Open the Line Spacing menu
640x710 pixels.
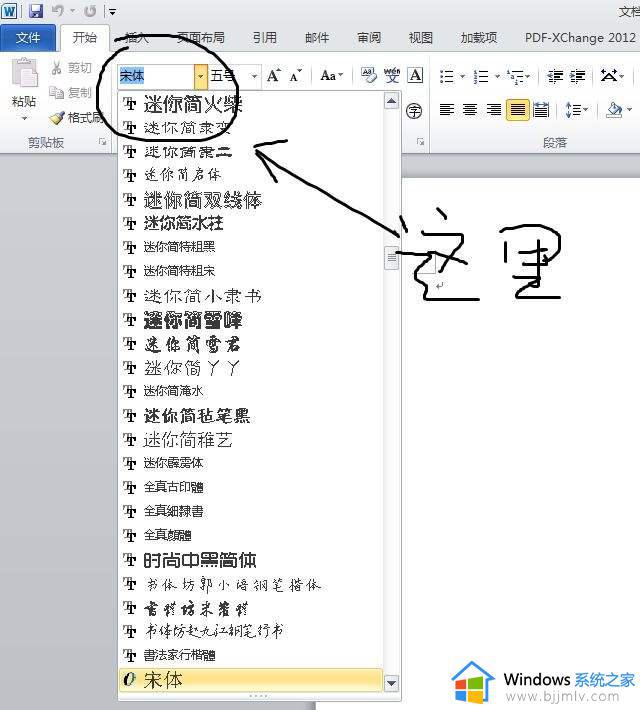576,110
